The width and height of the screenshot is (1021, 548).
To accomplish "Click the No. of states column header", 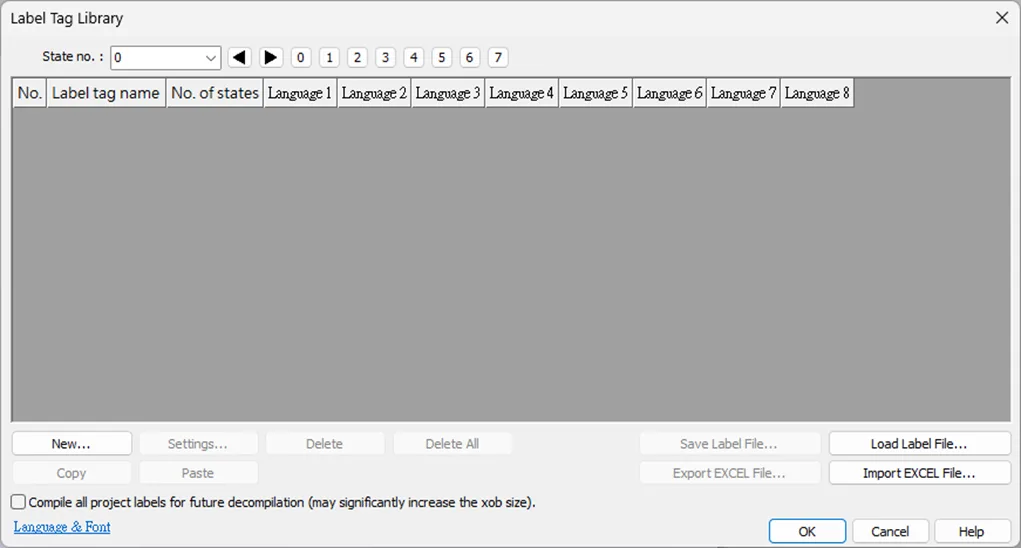I will [215, 93].
